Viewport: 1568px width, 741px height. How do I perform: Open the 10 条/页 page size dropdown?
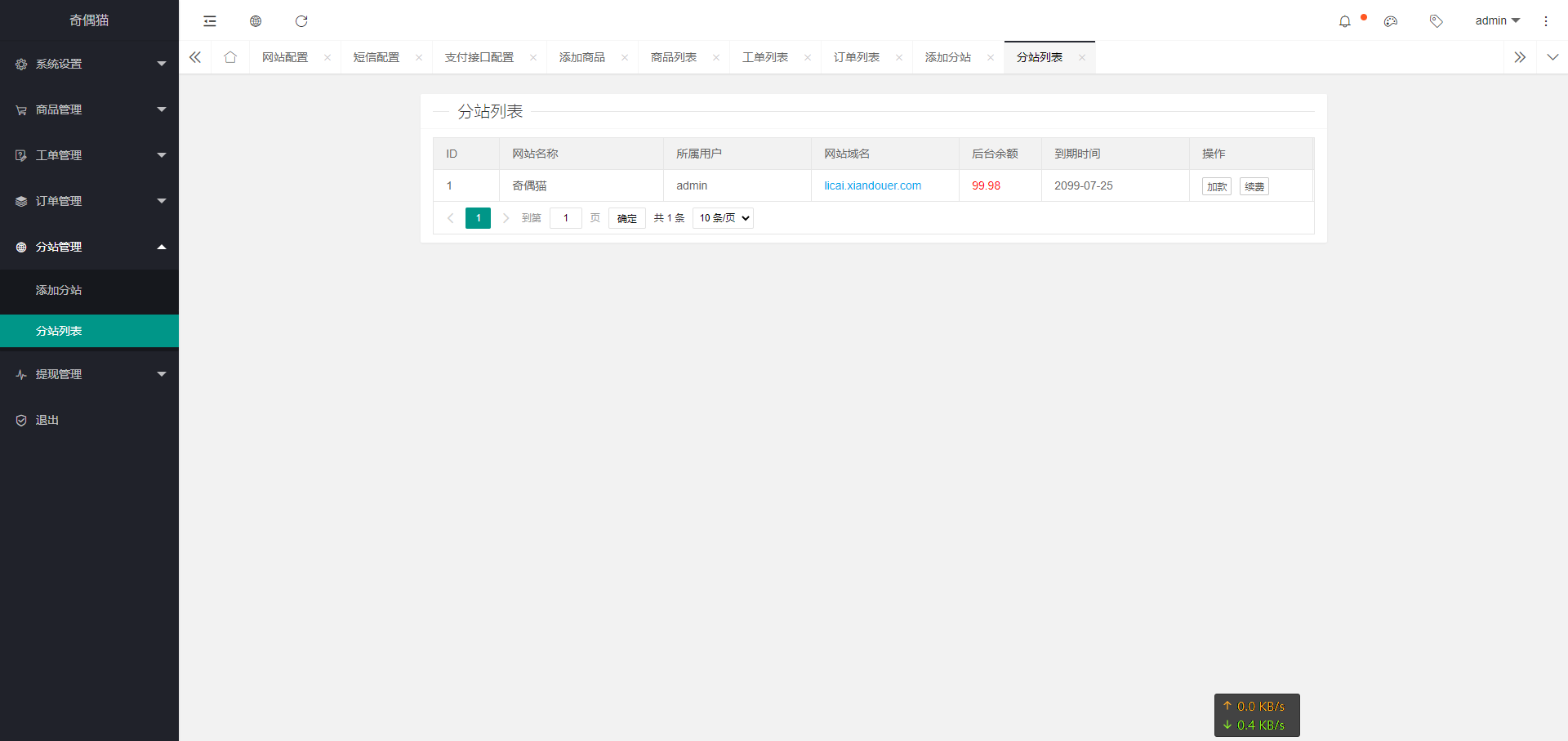click(723, 218)
